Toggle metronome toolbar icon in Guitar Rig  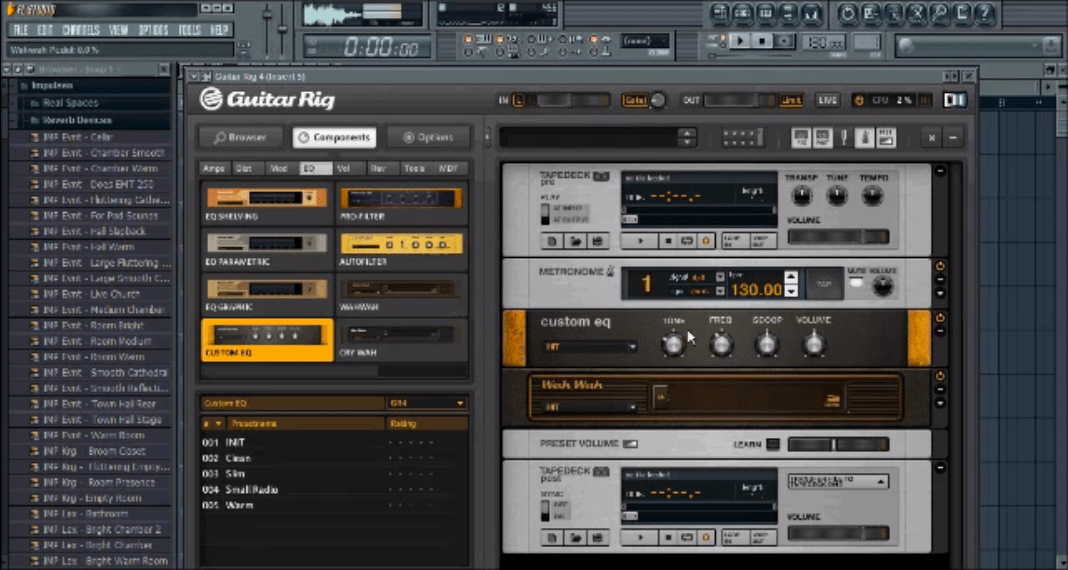click(864, 138)
